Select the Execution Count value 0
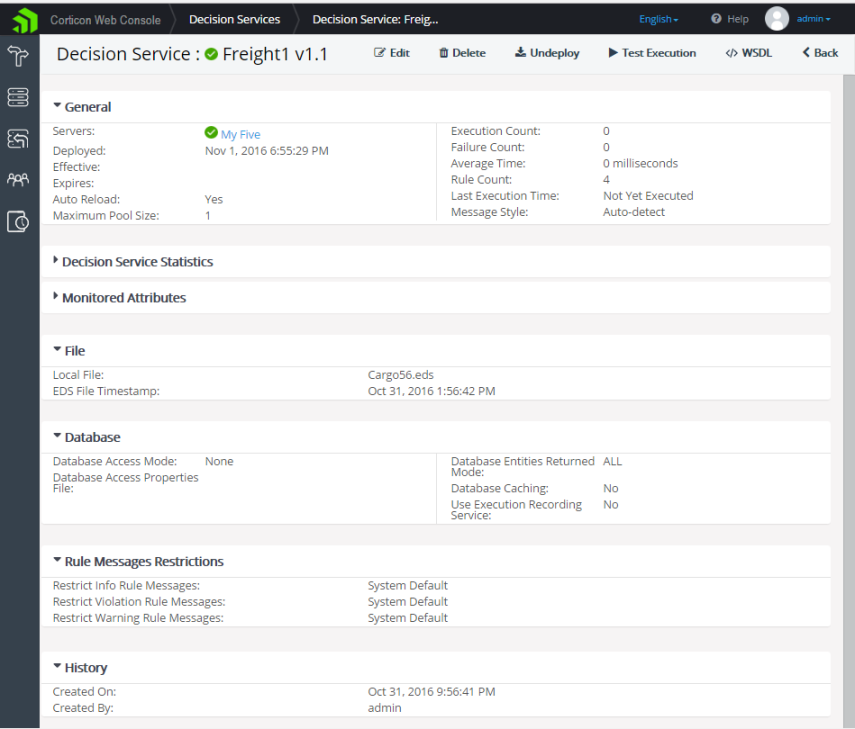The height and width of the screenshot is (729, 855). pyautogui.click(x=606, y=131)
